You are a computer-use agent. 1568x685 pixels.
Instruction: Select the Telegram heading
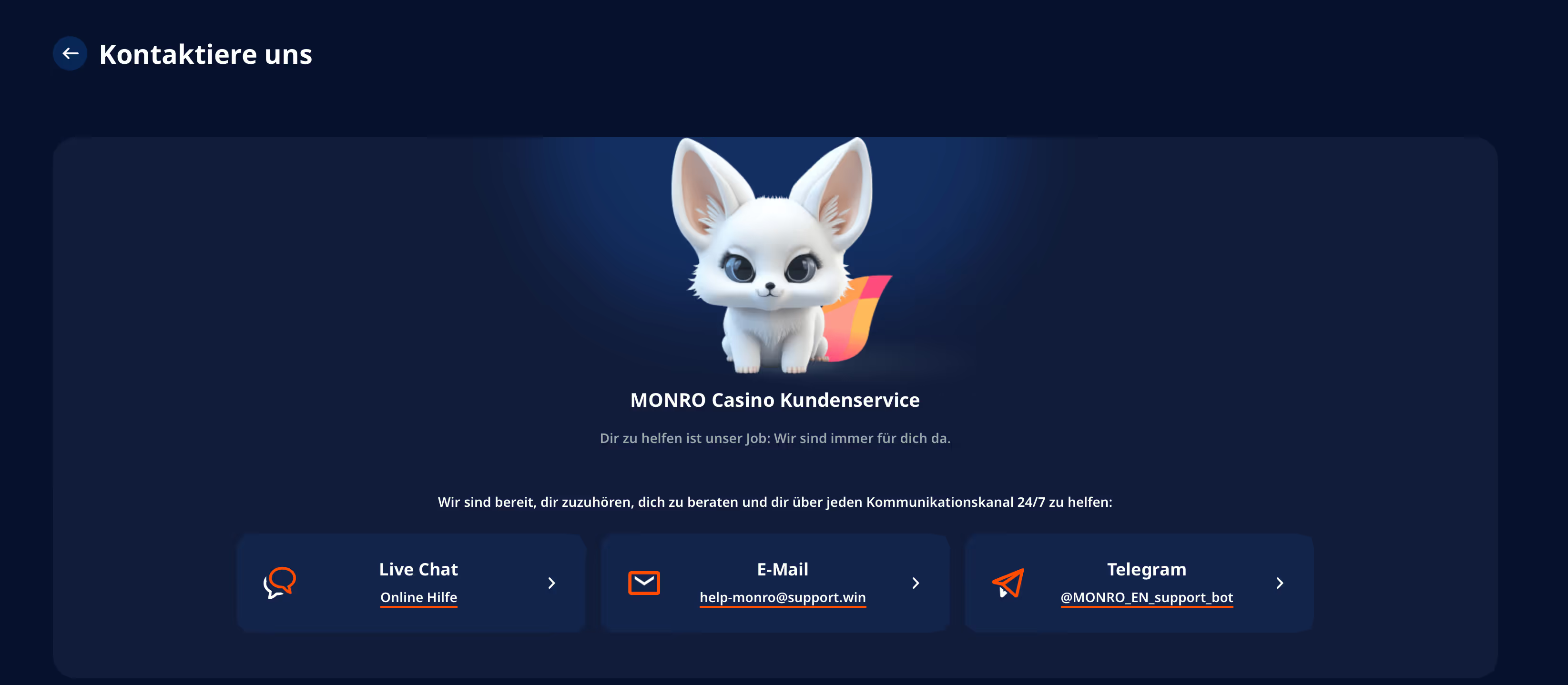click(1147, 569)
